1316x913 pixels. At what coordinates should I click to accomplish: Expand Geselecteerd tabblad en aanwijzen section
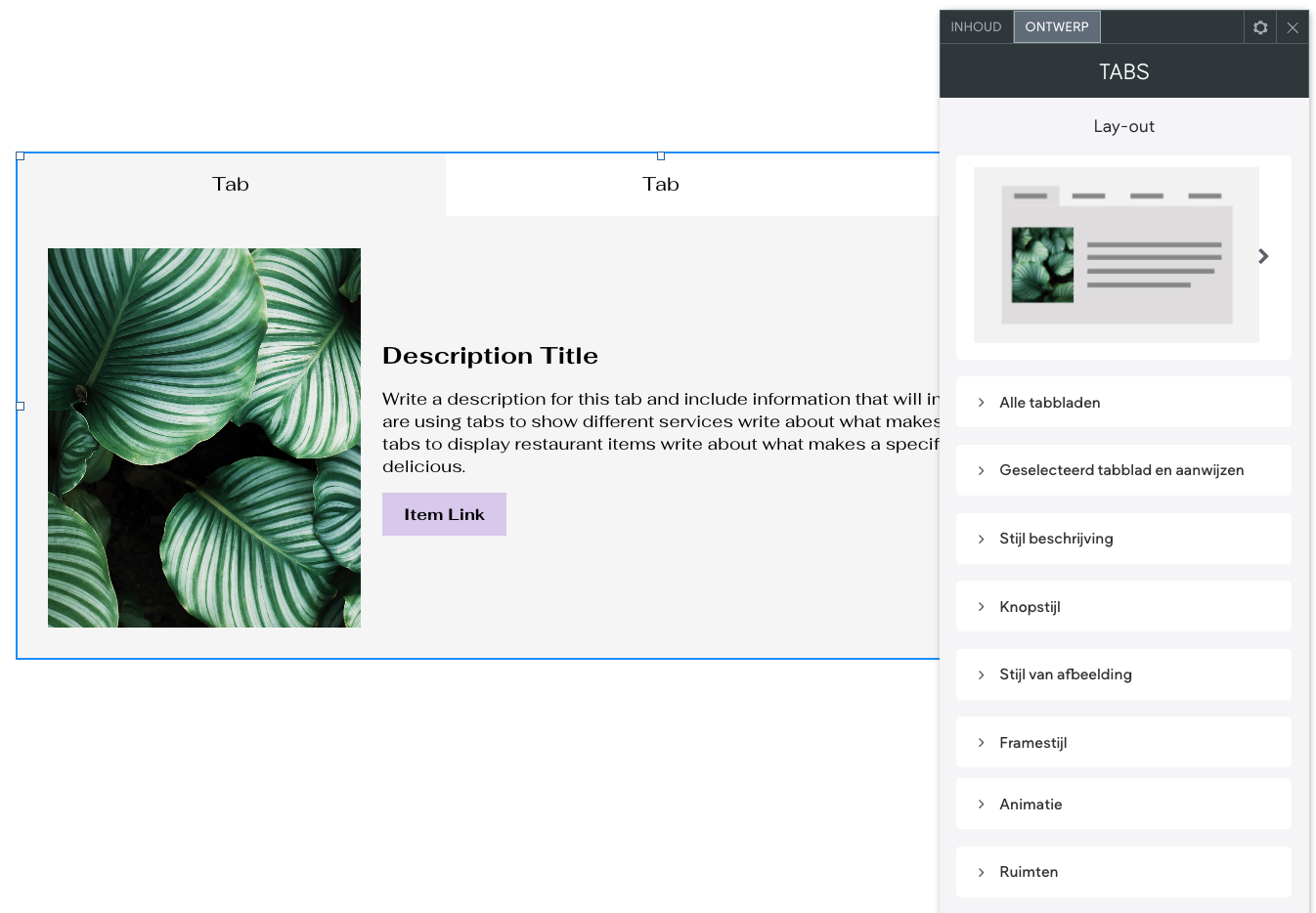pos(1122,470)
